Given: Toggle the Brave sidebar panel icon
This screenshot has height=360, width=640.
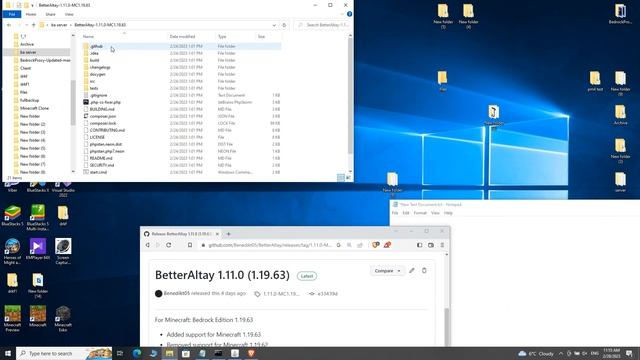Looking at the screenshot, I should coord(419,245).
